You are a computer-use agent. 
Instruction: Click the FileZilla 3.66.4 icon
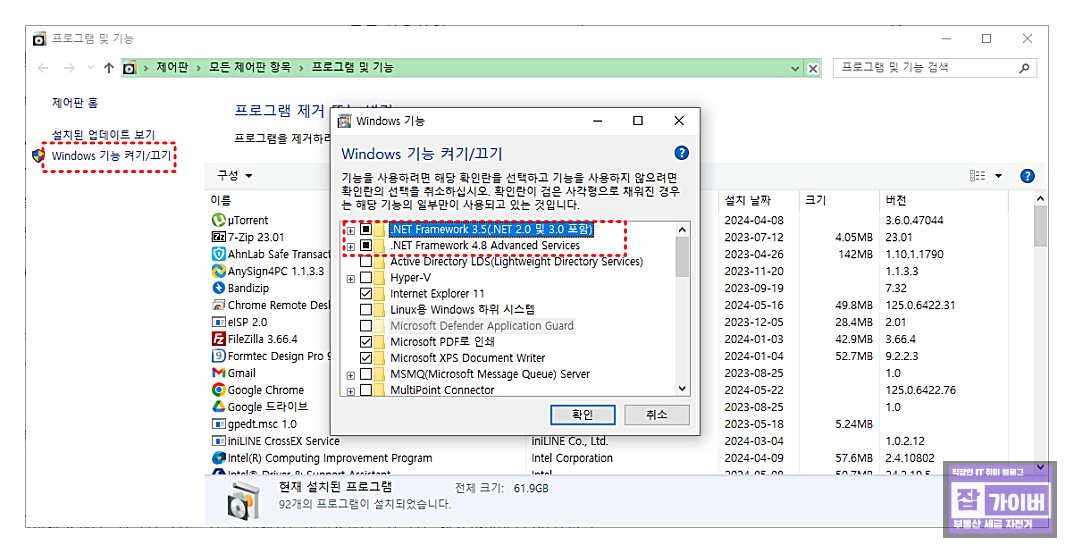tap(218, 339)
